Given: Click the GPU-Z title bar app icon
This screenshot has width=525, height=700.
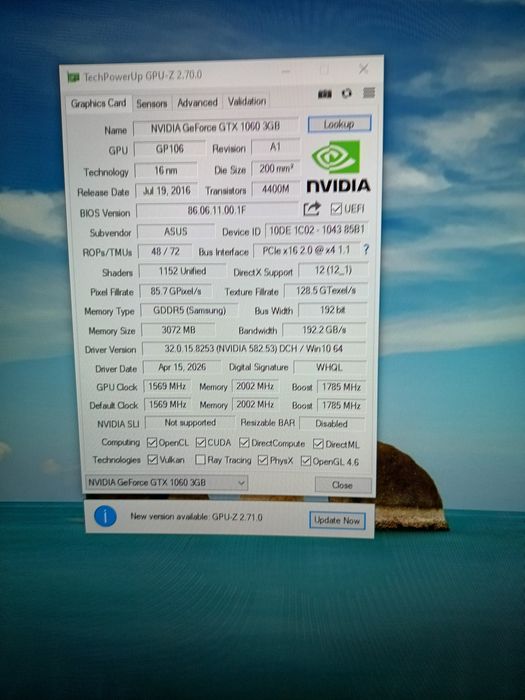Looking at the screenshot, I should pos(73,77).
